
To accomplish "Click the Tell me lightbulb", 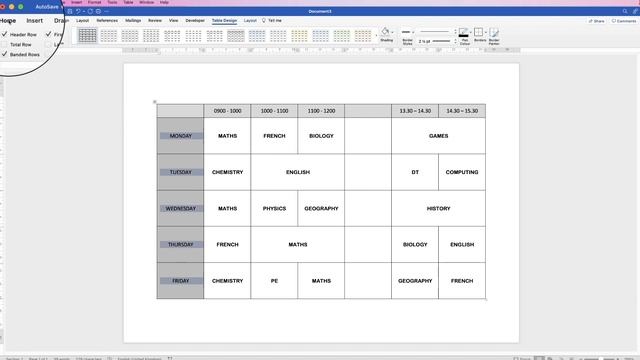I will [x=264, y=20].
